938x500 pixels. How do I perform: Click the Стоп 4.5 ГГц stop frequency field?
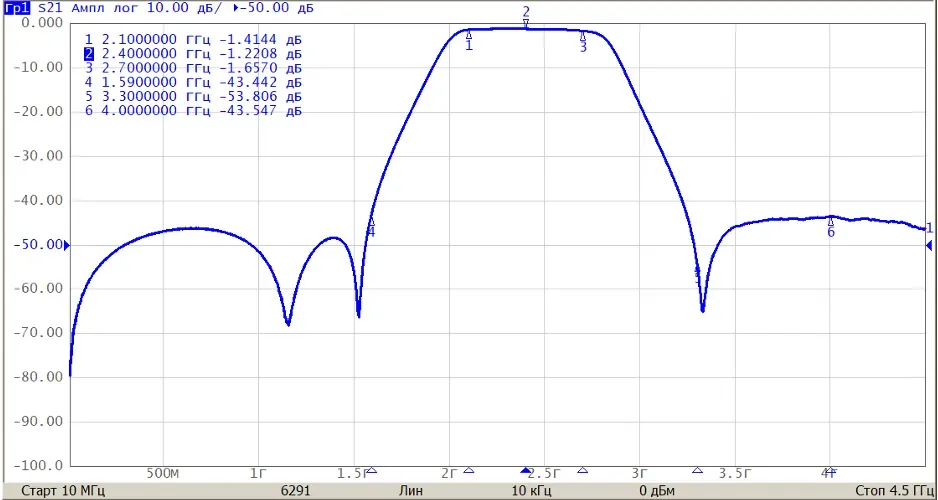(x=894, y=491)
